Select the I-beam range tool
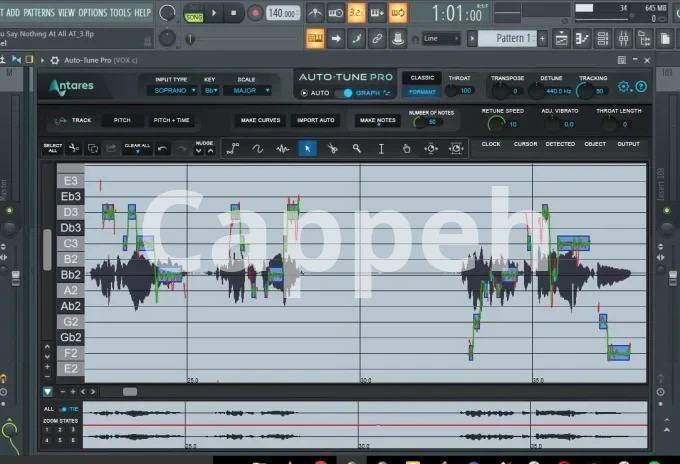The width and height of the screenshot is (680, 464). click(x=381, y=148)
